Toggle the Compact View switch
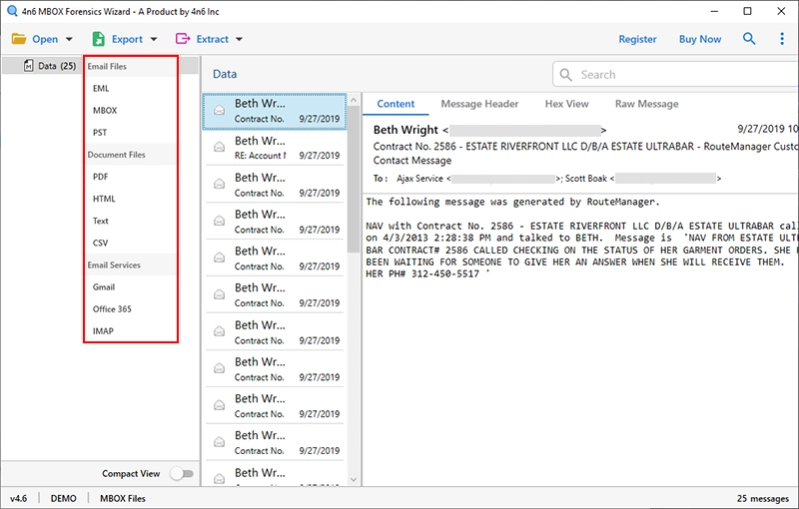The width and height of the screenshot is (799, 509). pos(182,473)
